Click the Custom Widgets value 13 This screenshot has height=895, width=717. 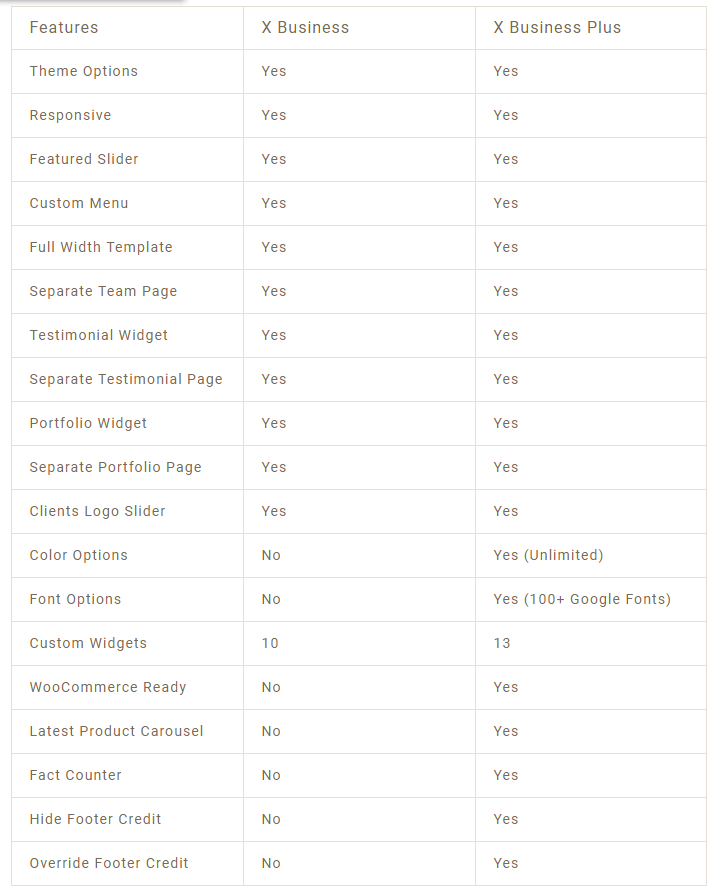(x=502, y=643)
